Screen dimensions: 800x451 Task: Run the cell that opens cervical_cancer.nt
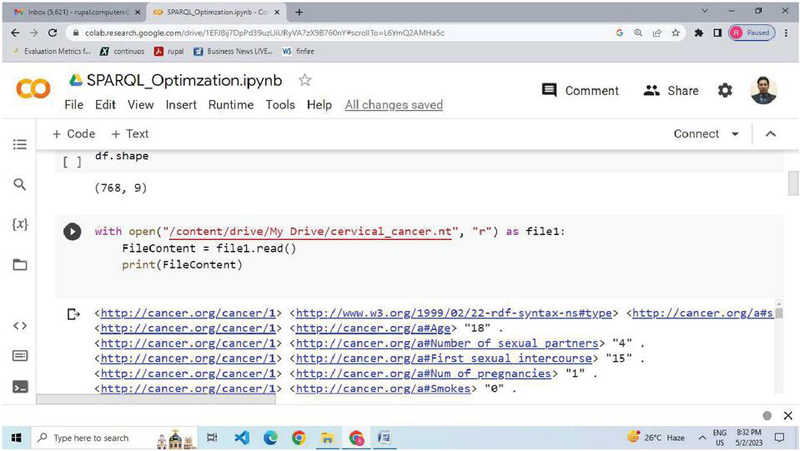pyautogui.click(x=72, y=232)
